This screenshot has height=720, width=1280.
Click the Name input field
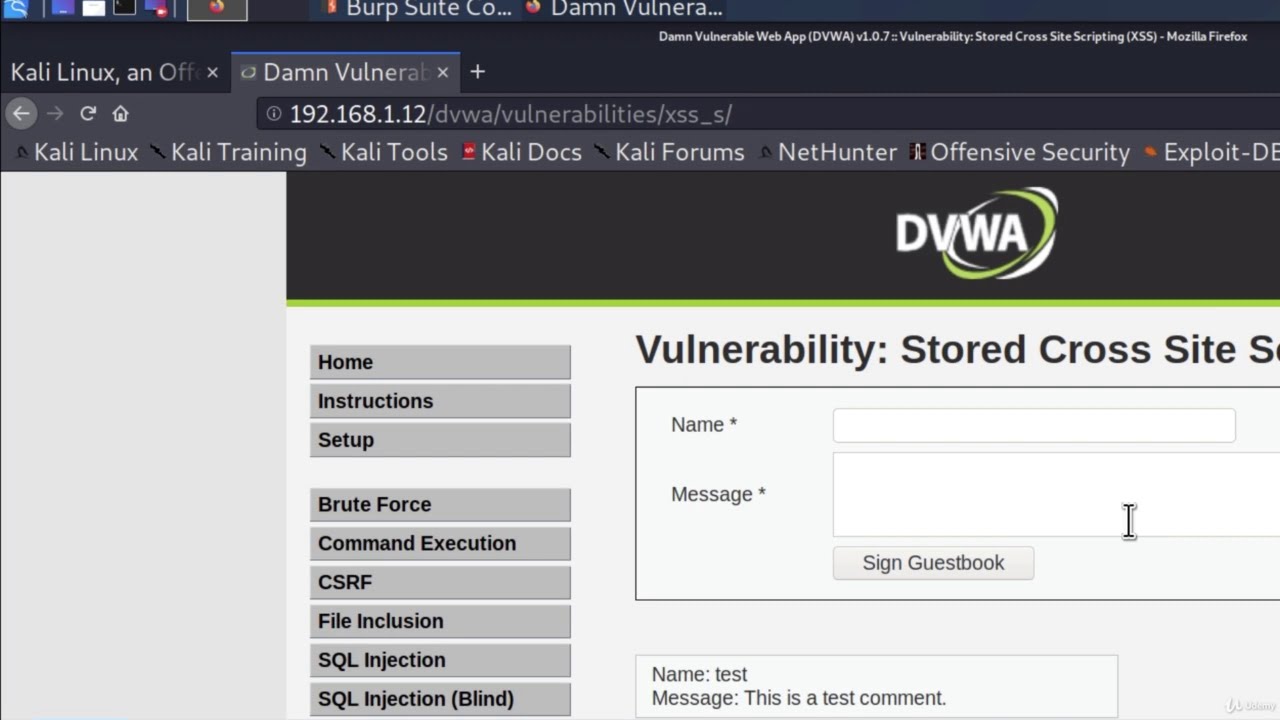(x=1034, y=425)
